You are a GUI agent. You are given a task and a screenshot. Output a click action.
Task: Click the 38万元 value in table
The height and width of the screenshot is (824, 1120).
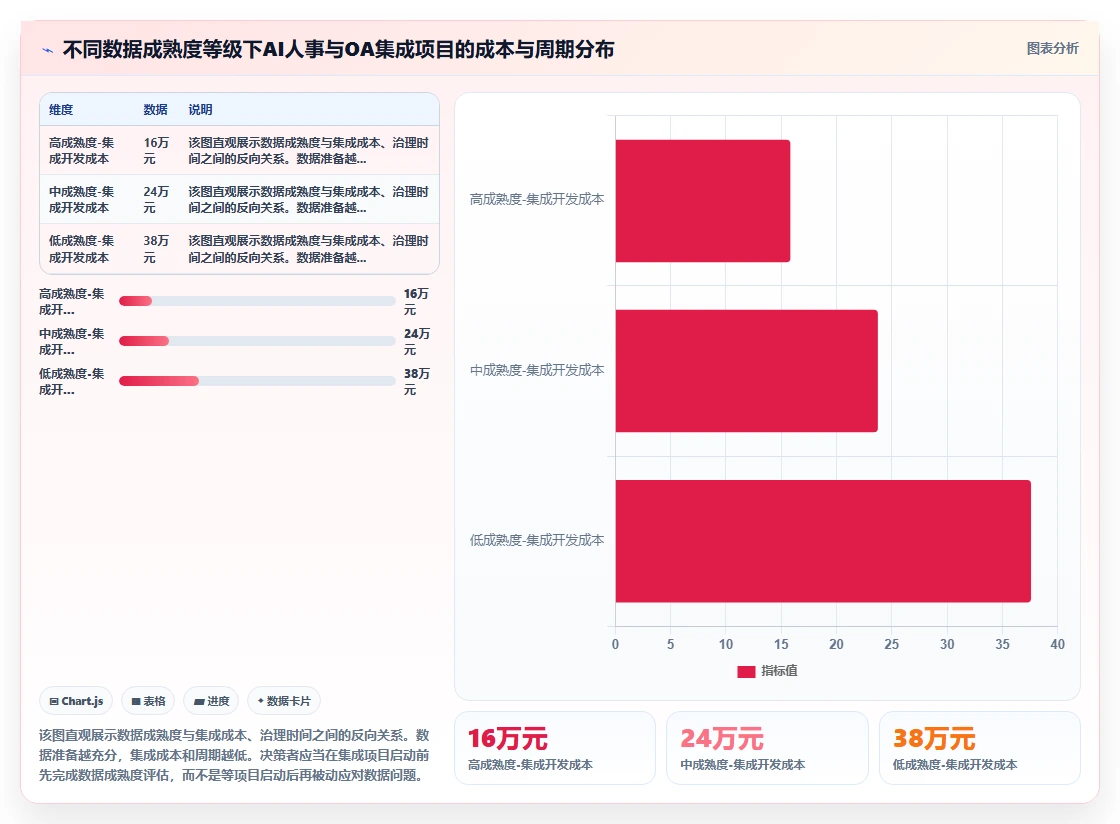pos(156,249)
